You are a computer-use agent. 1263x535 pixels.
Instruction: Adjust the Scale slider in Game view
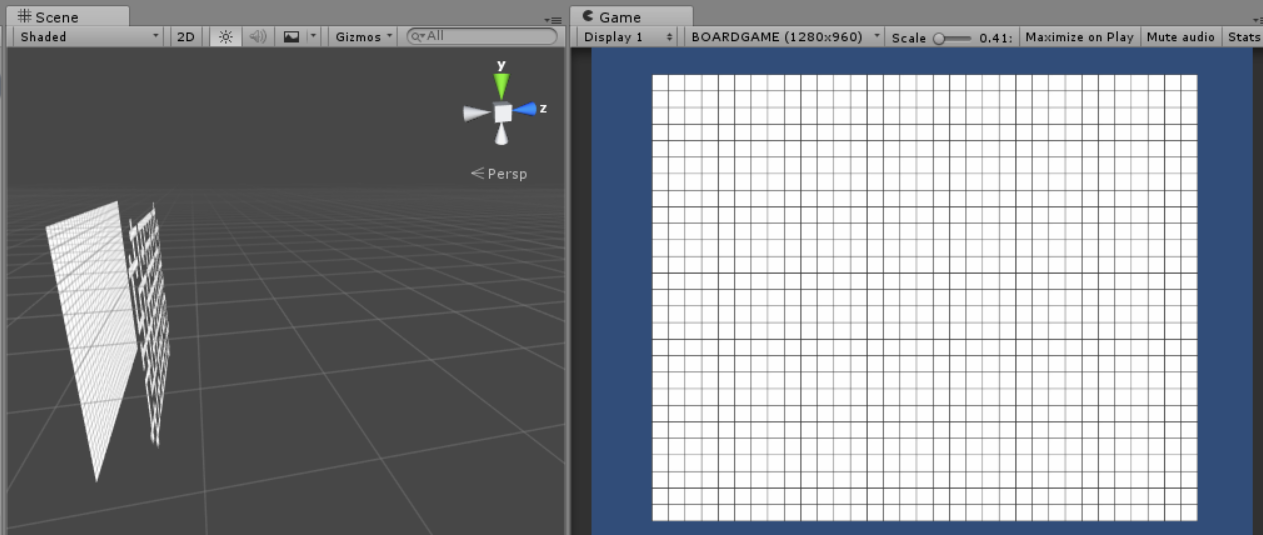point(954,38)
